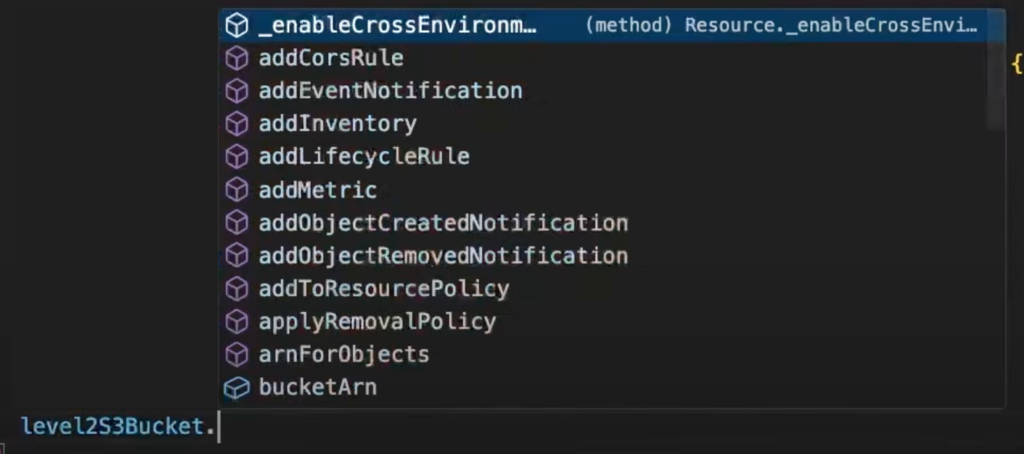The image size is (1024, 454).
Task: Click the icon beside _enableCrossEnvironment suggestion
Action: 236,25
